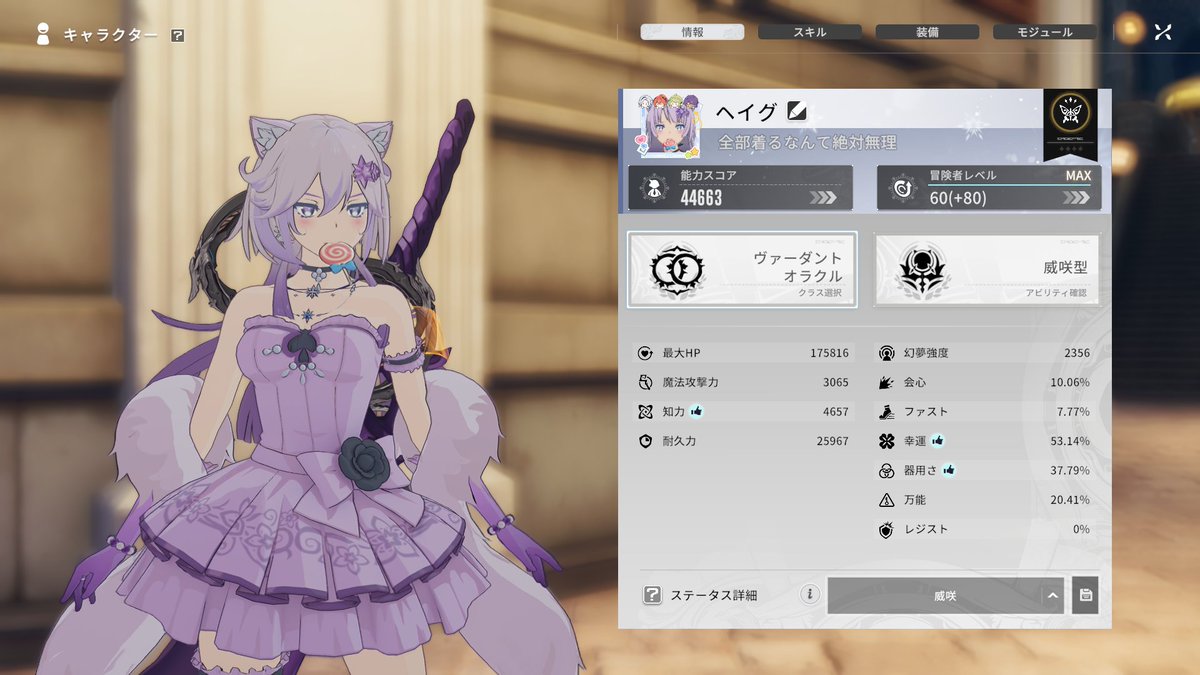Click the thumbs-up badge beside 器用さ
This screenshot has width=1200, height=675.
(948, 470)
